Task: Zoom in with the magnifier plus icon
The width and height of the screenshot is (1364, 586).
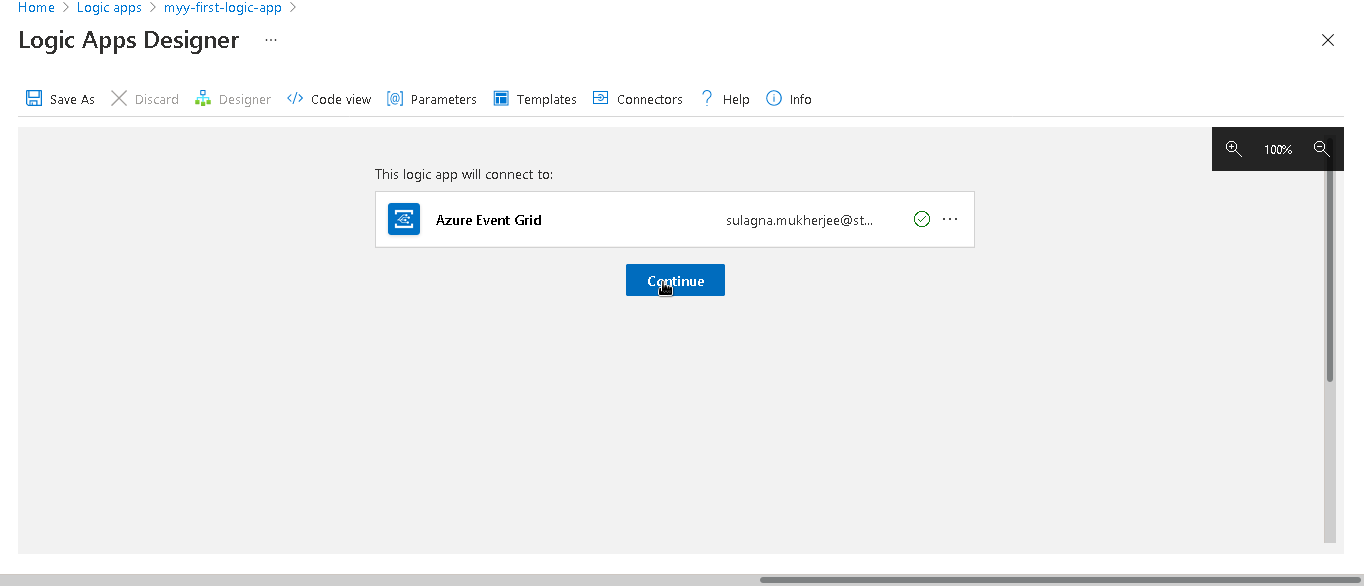Action: point(1234,149)
